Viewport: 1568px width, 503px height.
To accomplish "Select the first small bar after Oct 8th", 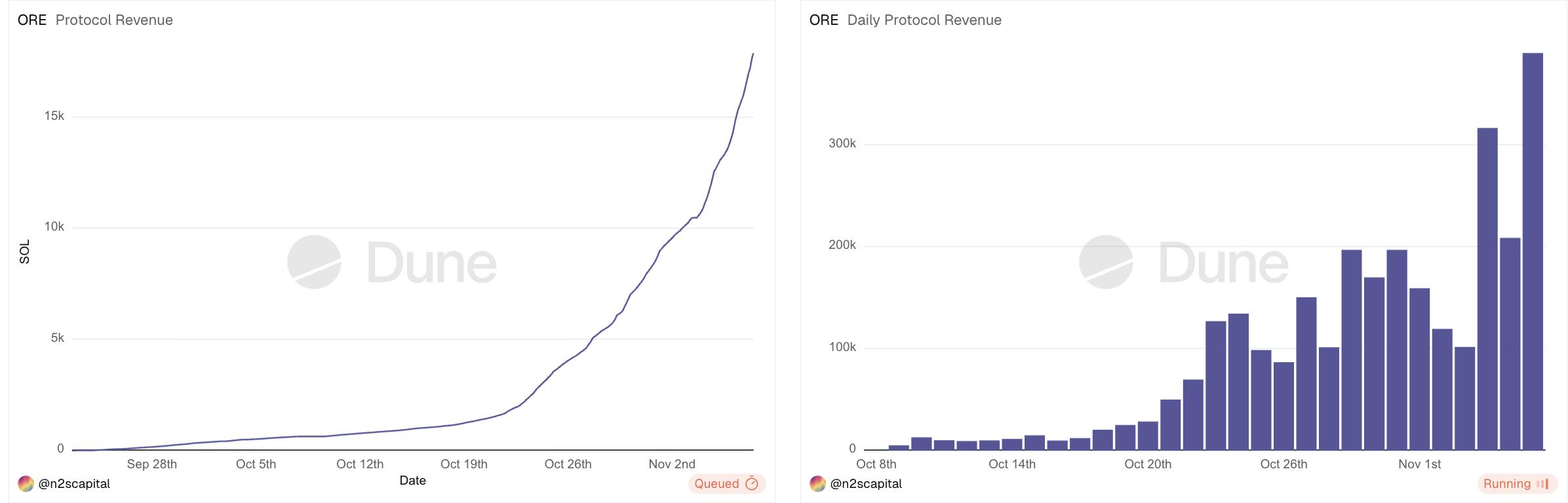I will pyautogui.click(x=899, y=447).
